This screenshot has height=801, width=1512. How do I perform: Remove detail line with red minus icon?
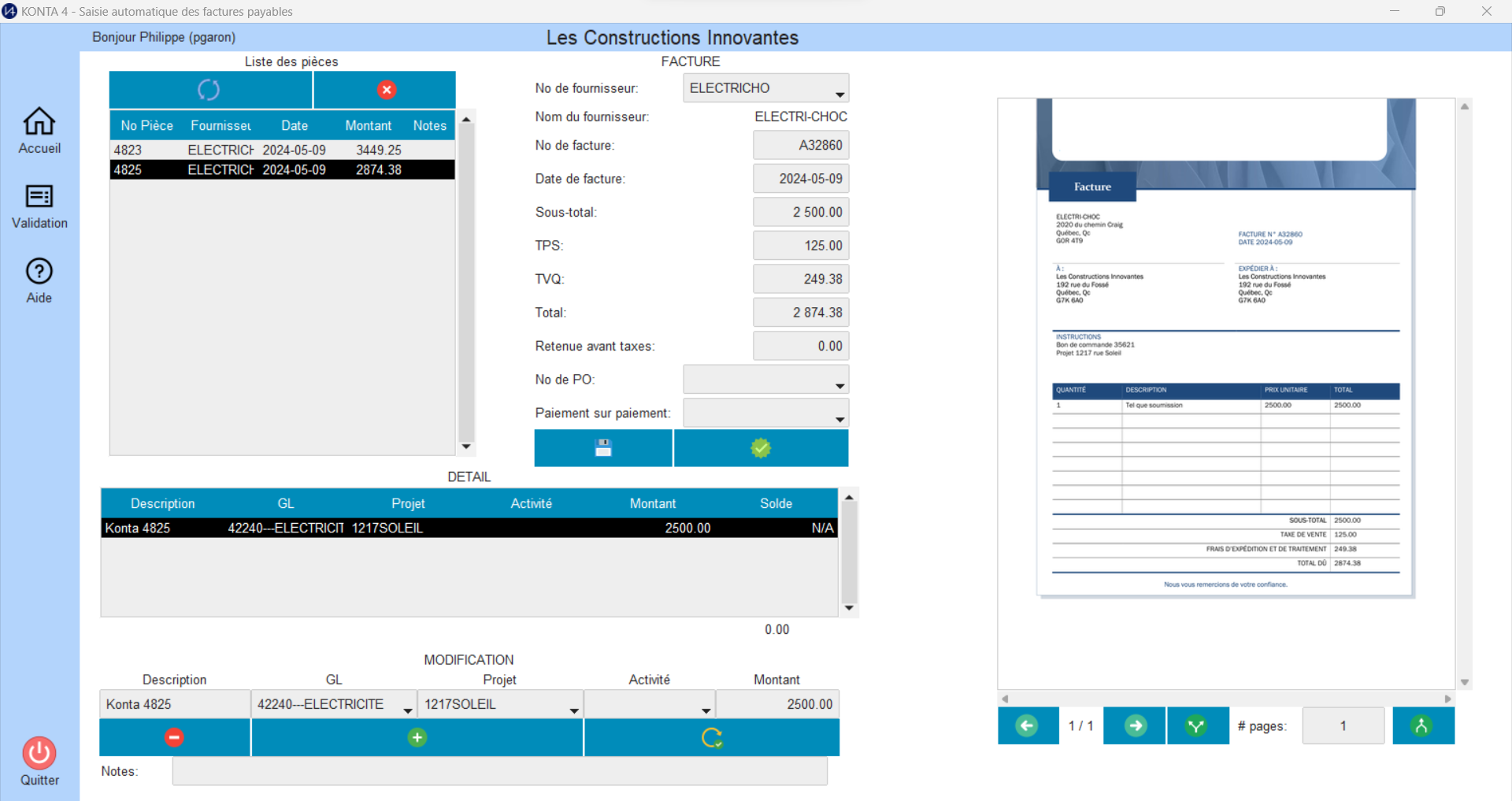click(x=174, y=737)
